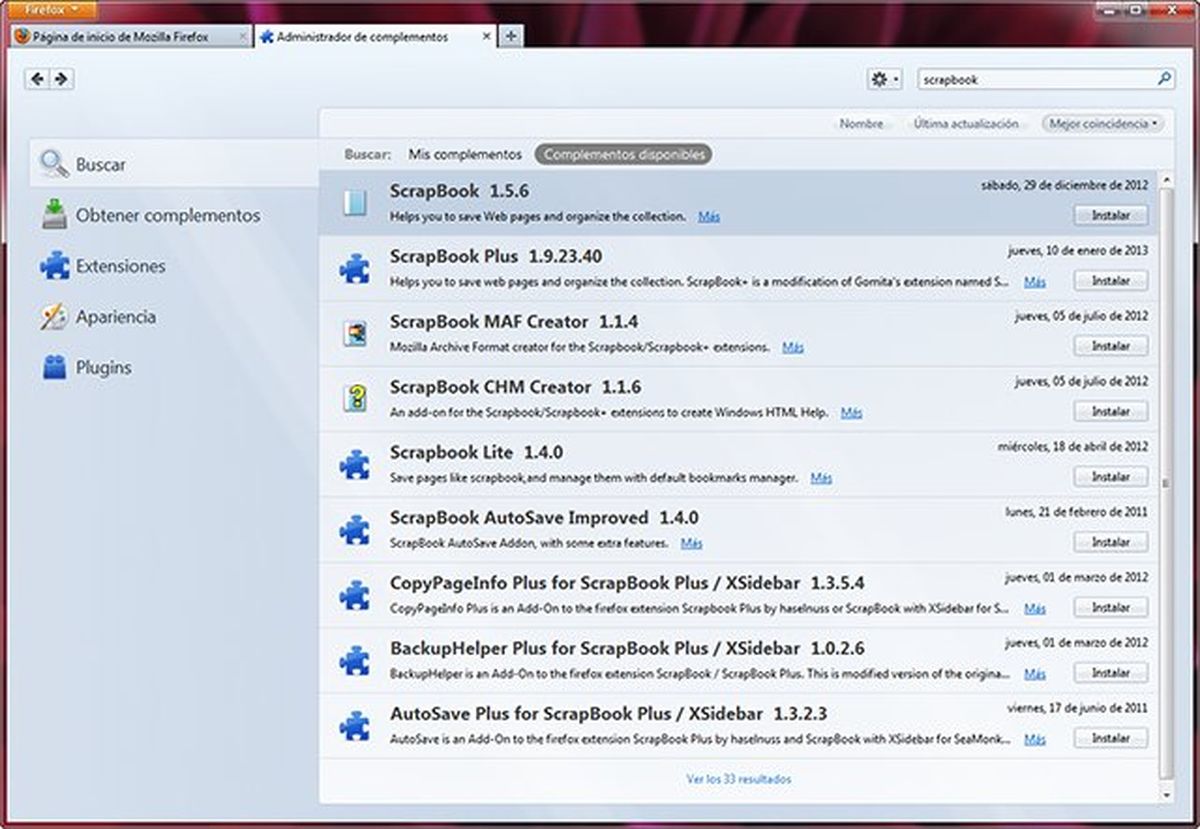Click the back navigation arrow

click(x=37, y=78)
